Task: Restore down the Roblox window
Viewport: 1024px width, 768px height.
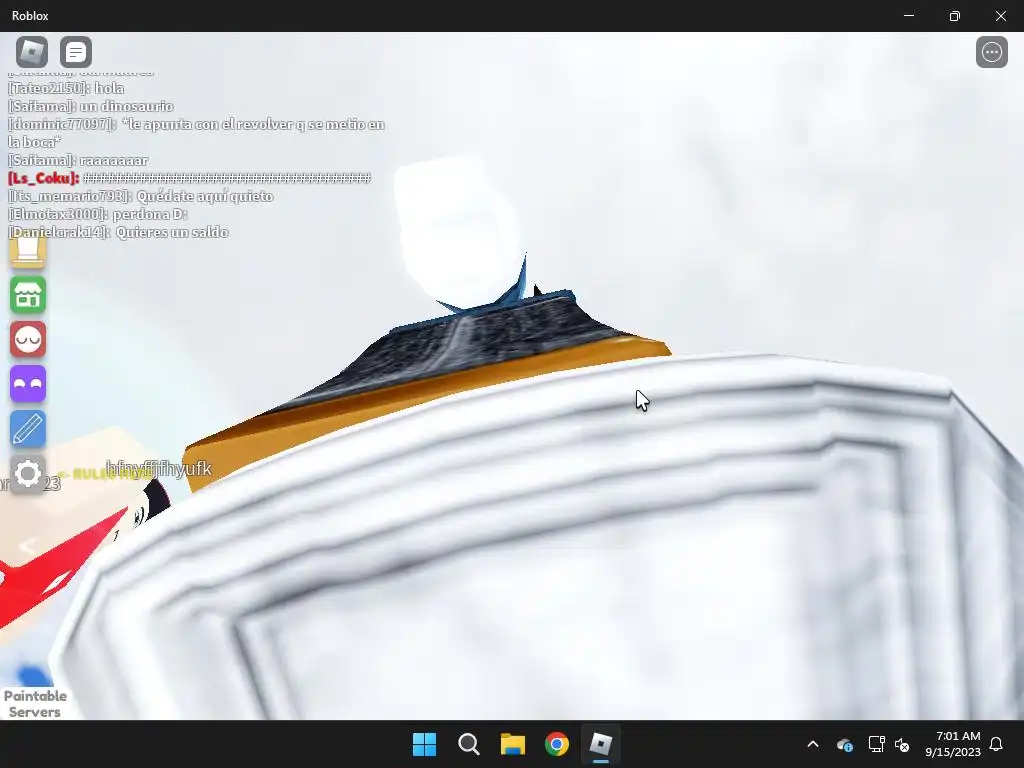Action: point(955,16)
